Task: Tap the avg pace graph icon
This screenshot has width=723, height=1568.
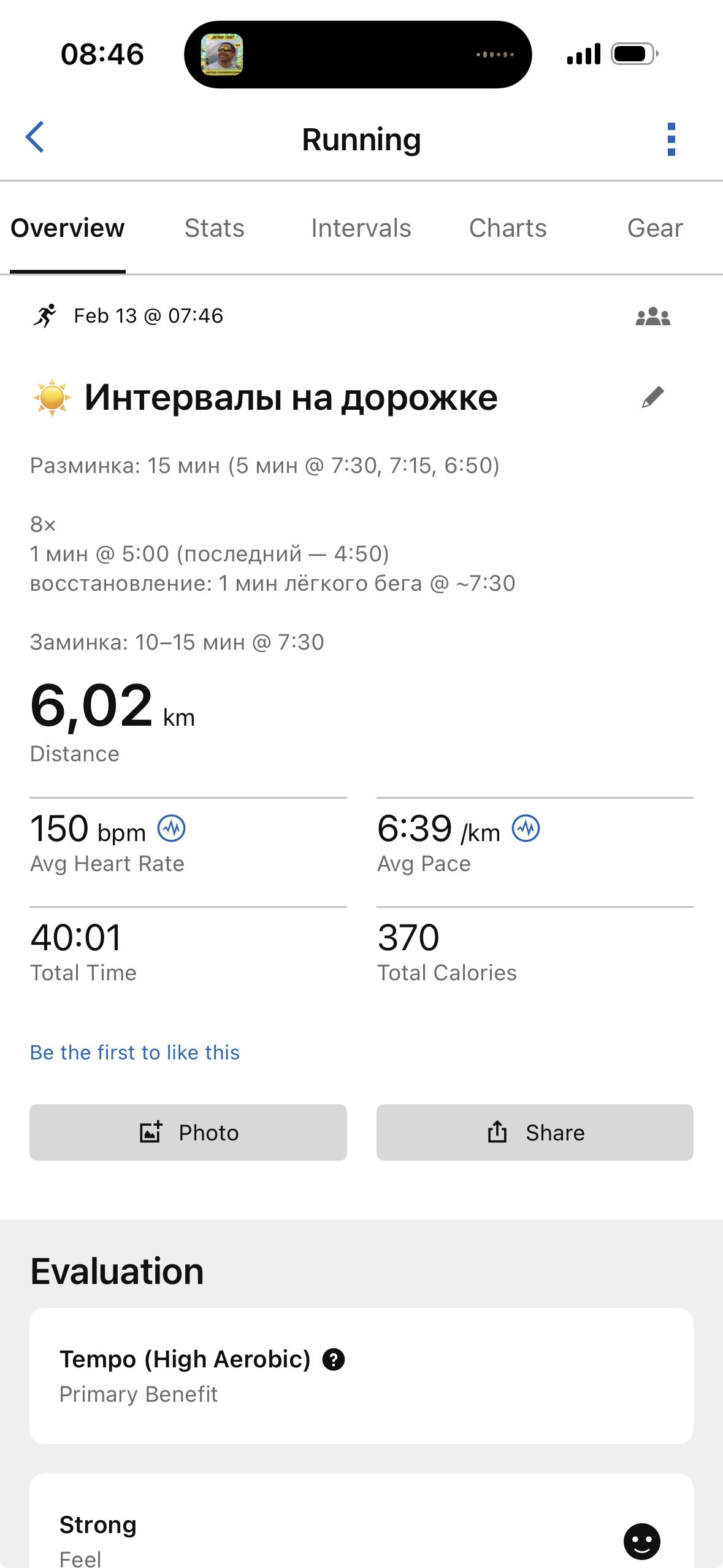Action: 526,829
